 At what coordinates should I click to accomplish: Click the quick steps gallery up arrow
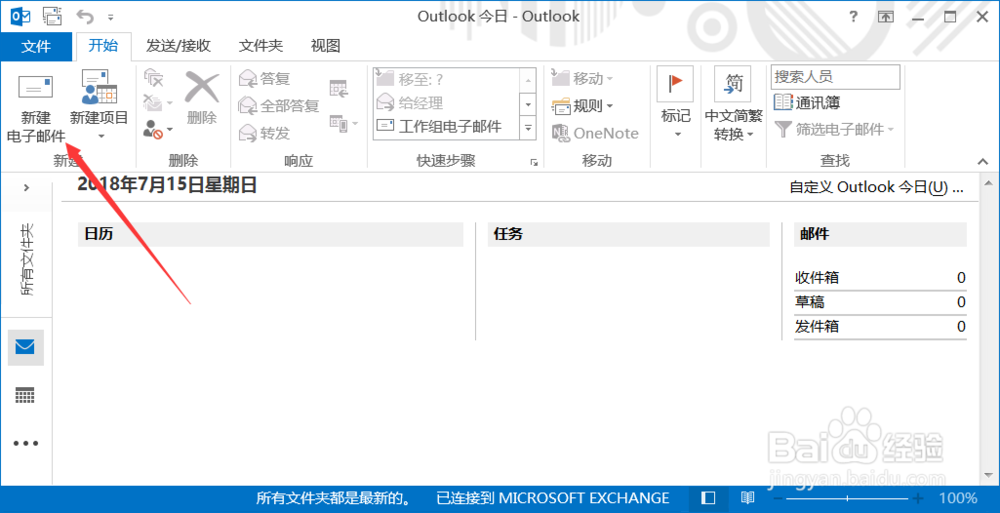click(528, 80)
